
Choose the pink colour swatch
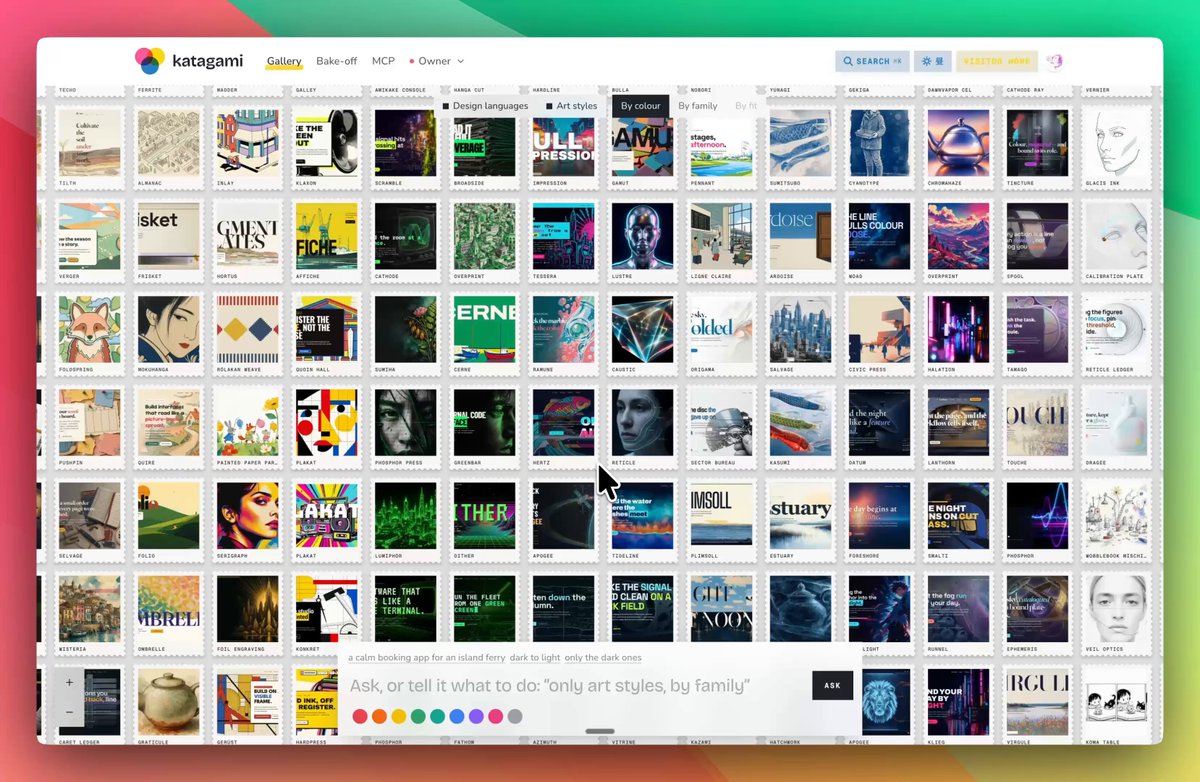(496, 716)
